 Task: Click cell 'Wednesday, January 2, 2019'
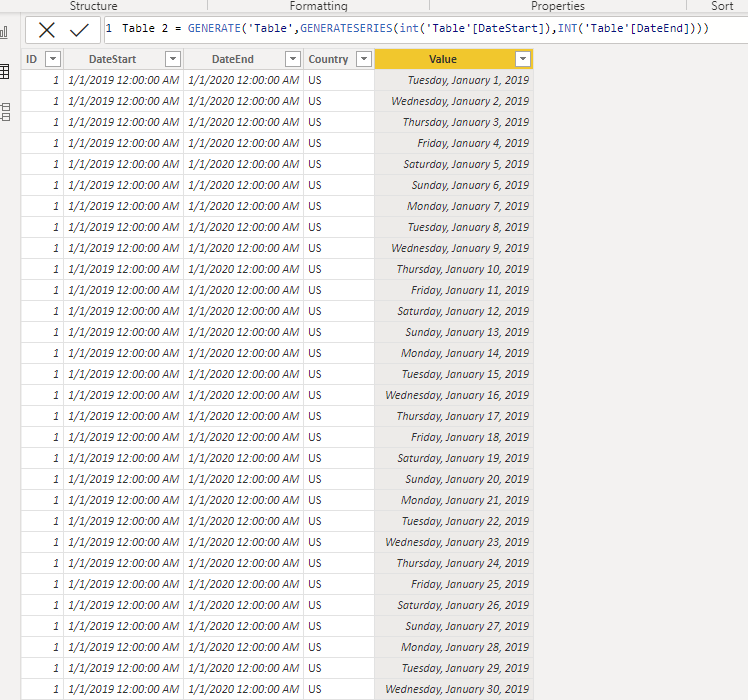[x=454, y=101]
